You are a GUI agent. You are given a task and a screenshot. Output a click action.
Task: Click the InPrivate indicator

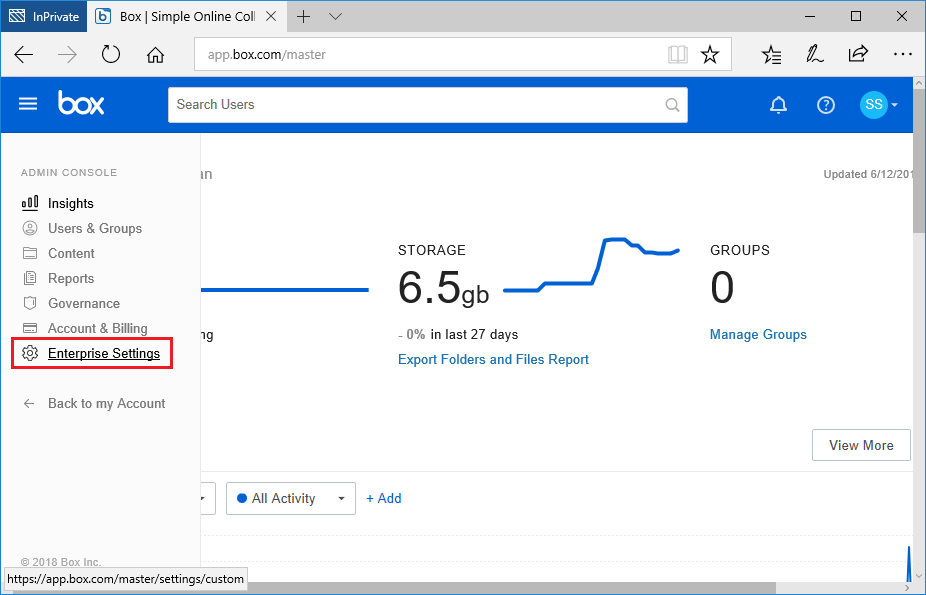[44, 17]
